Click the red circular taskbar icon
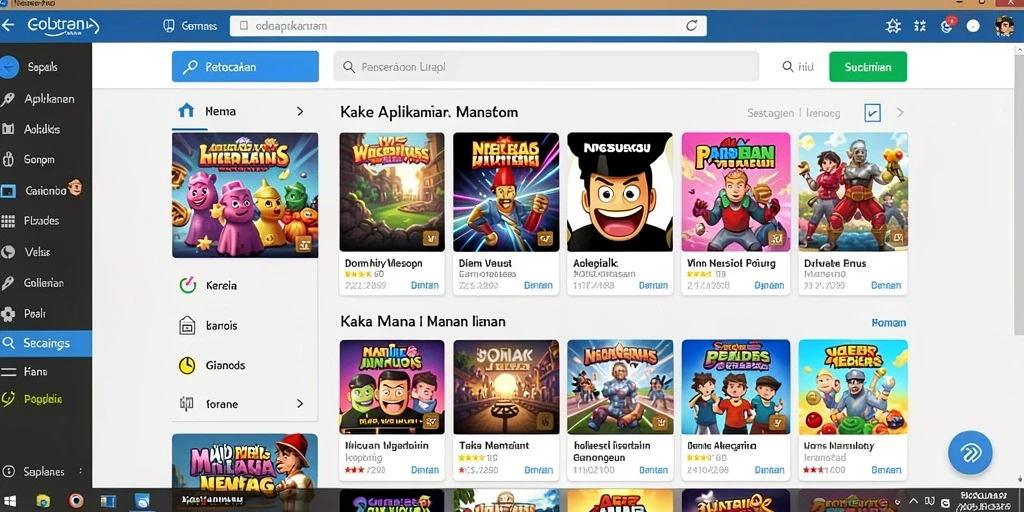1024x512 pixels. point(76,501)
